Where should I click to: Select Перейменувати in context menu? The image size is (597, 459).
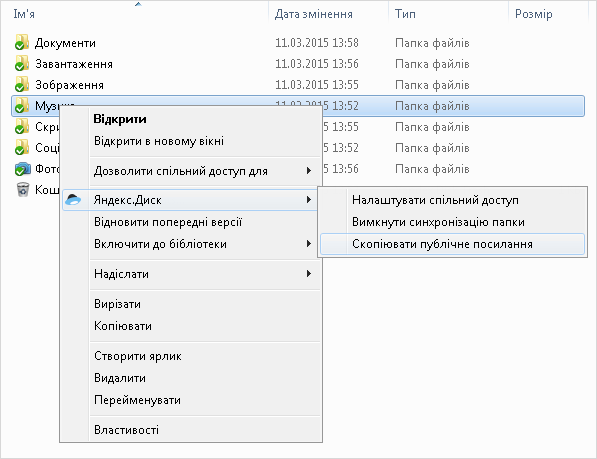137,400
